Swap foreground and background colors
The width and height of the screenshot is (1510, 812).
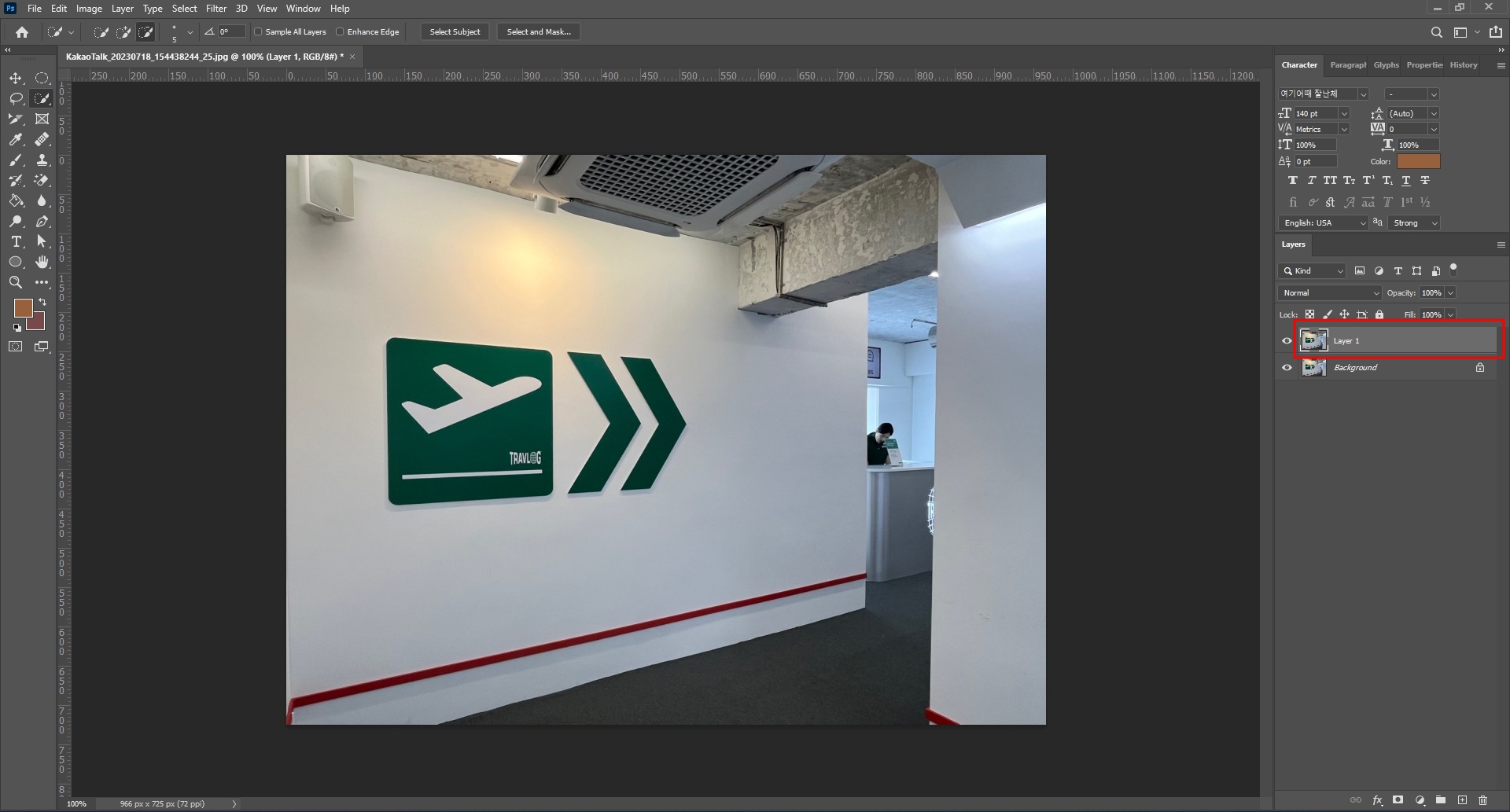(x=42, y=302)
